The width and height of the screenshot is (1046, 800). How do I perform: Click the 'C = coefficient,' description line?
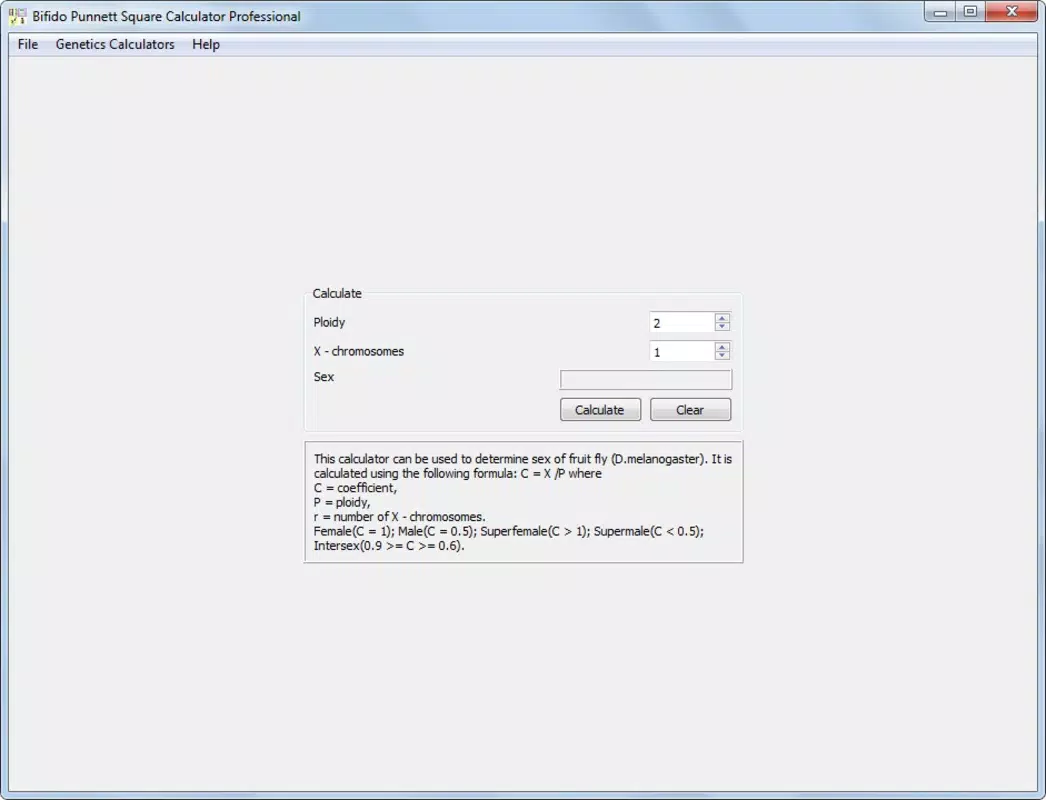tap(355, 488)
